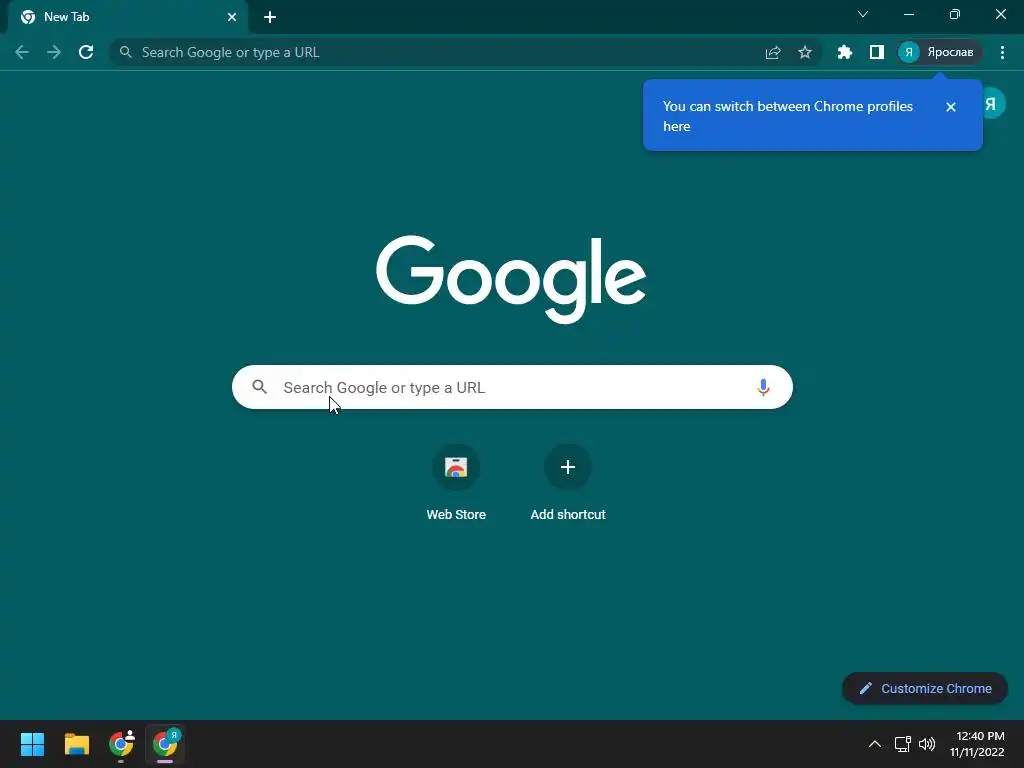Go back using the back arrow

point(22,52)
